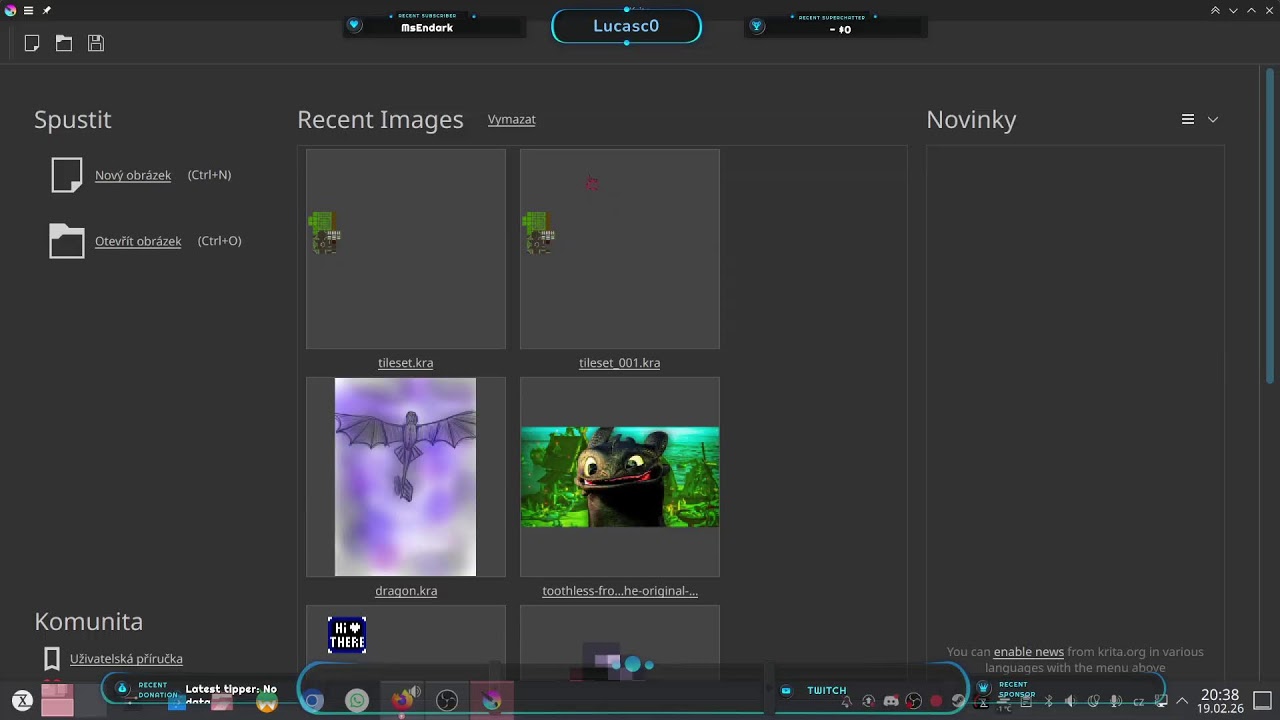Open the volume tray icon
The image size is (1280, 720).
point(1070,702)
